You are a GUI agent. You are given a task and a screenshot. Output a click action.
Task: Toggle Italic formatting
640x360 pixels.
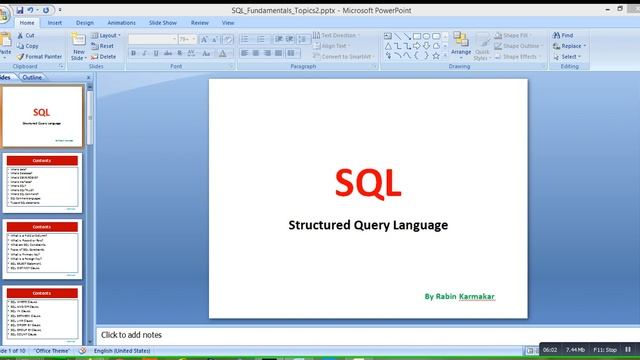(144, 53)
